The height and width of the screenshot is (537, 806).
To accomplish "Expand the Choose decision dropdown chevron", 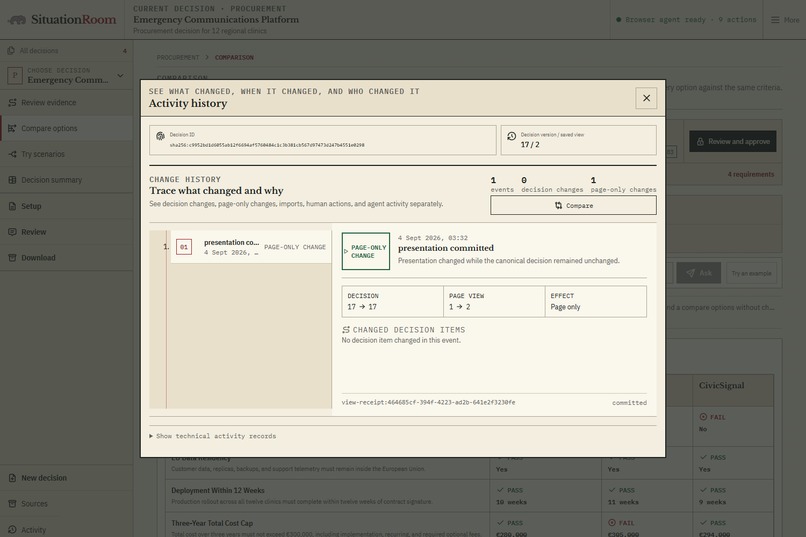I will pyautogui.click(x=120, y=76).
